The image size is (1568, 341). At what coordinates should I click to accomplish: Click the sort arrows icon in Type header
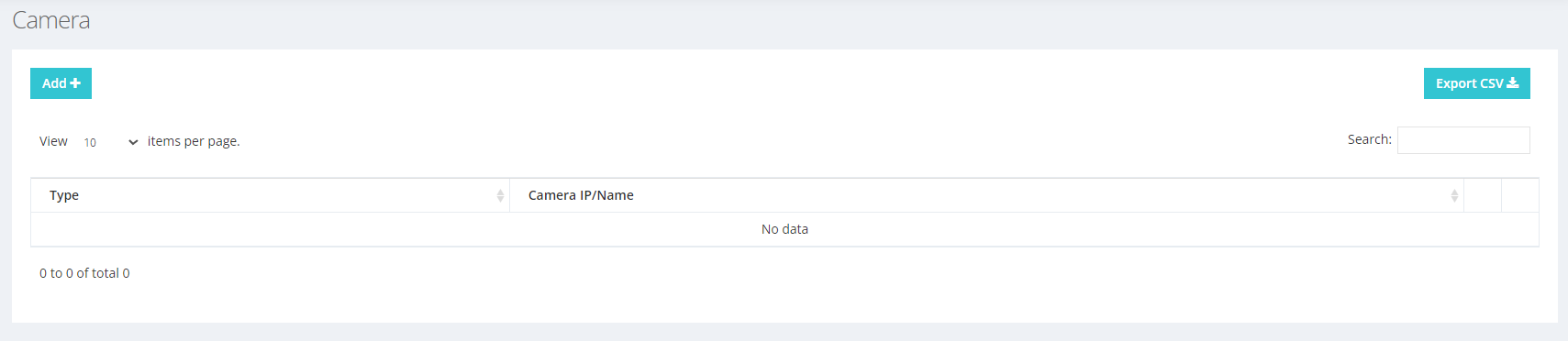pos(500,195)
